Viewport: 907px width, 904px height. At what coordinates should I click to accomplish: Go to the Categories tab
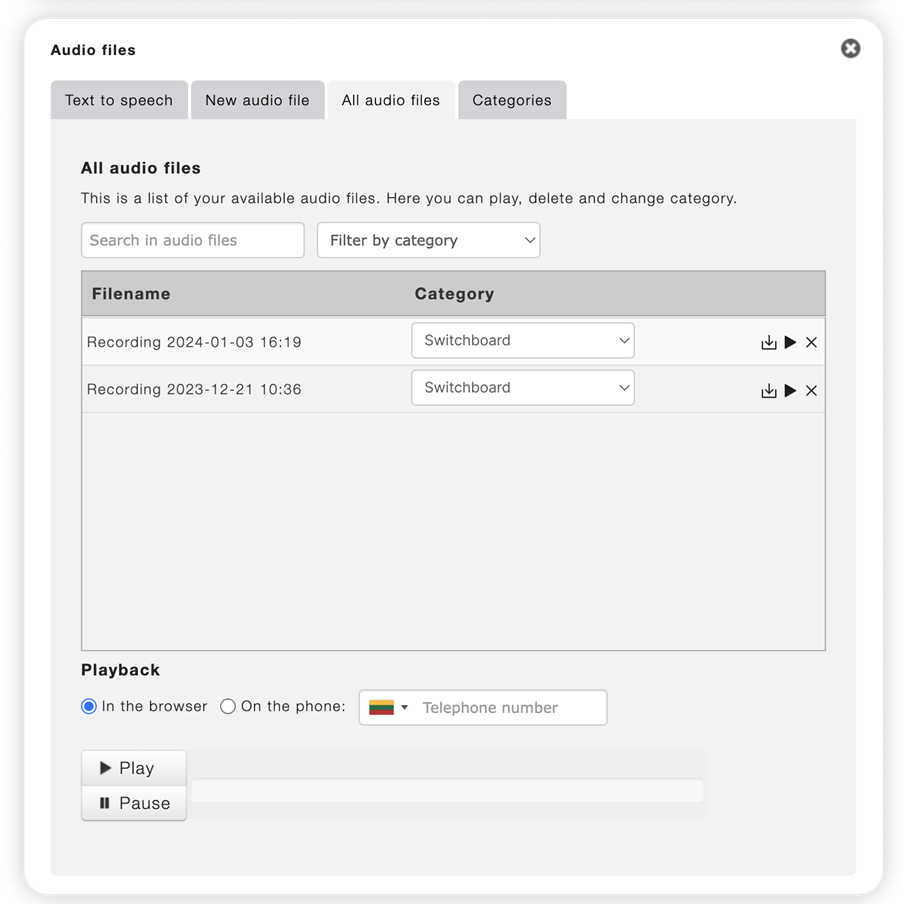511,100
